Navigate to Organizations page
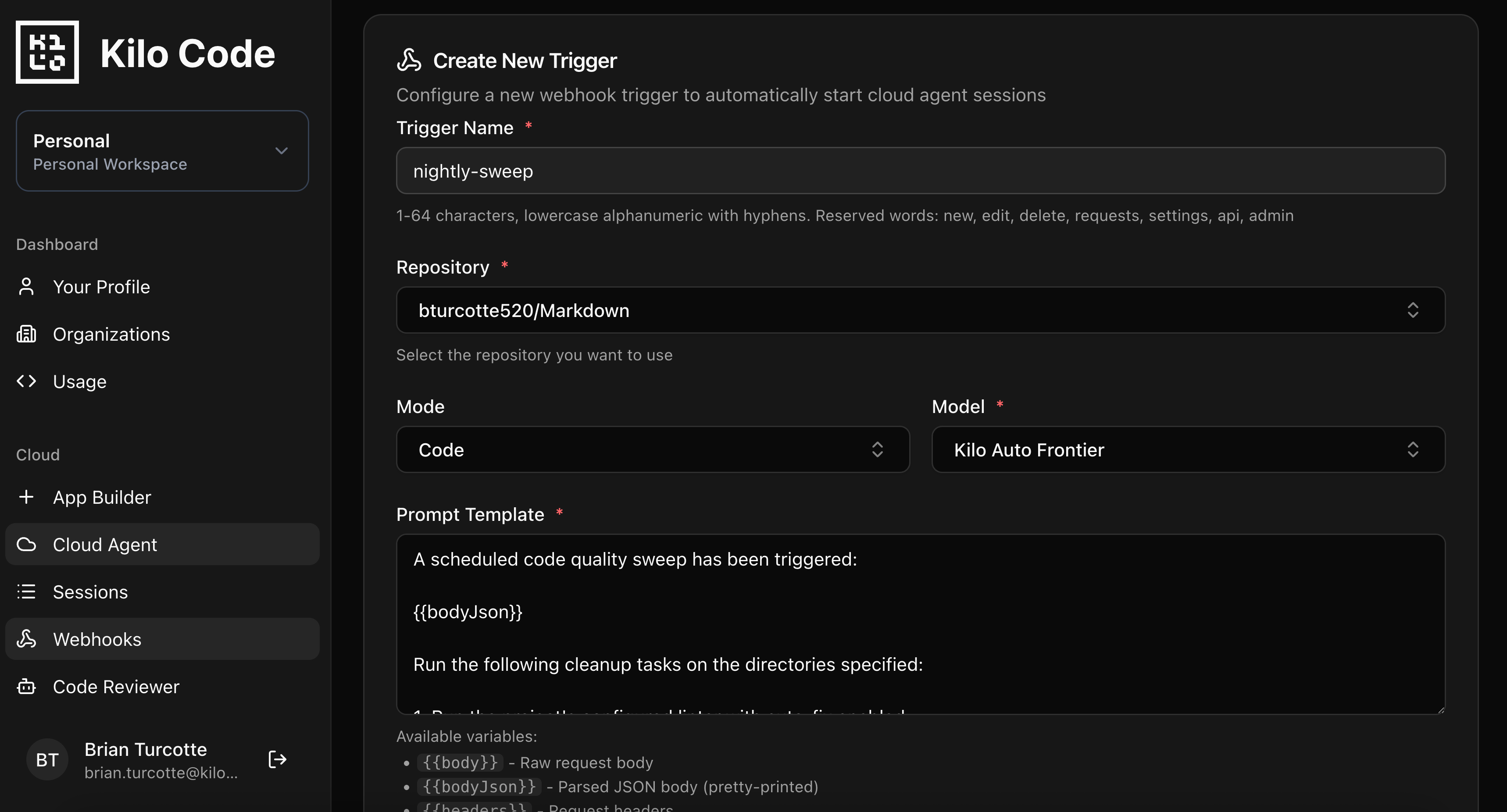 (111, 334)
